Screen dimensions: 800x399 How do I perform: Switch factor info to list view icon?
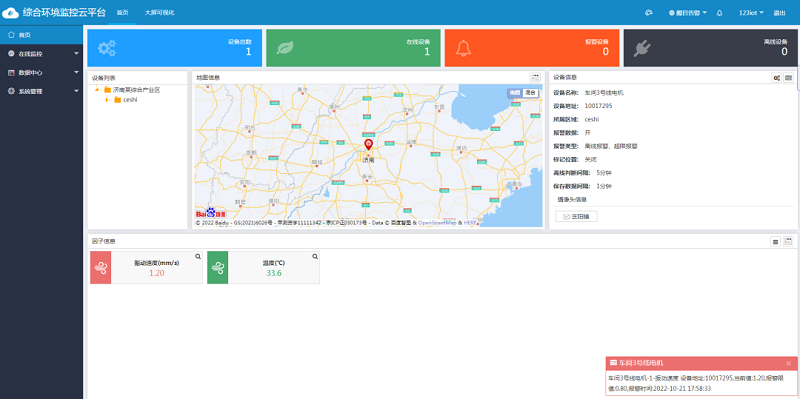point(775,241)
